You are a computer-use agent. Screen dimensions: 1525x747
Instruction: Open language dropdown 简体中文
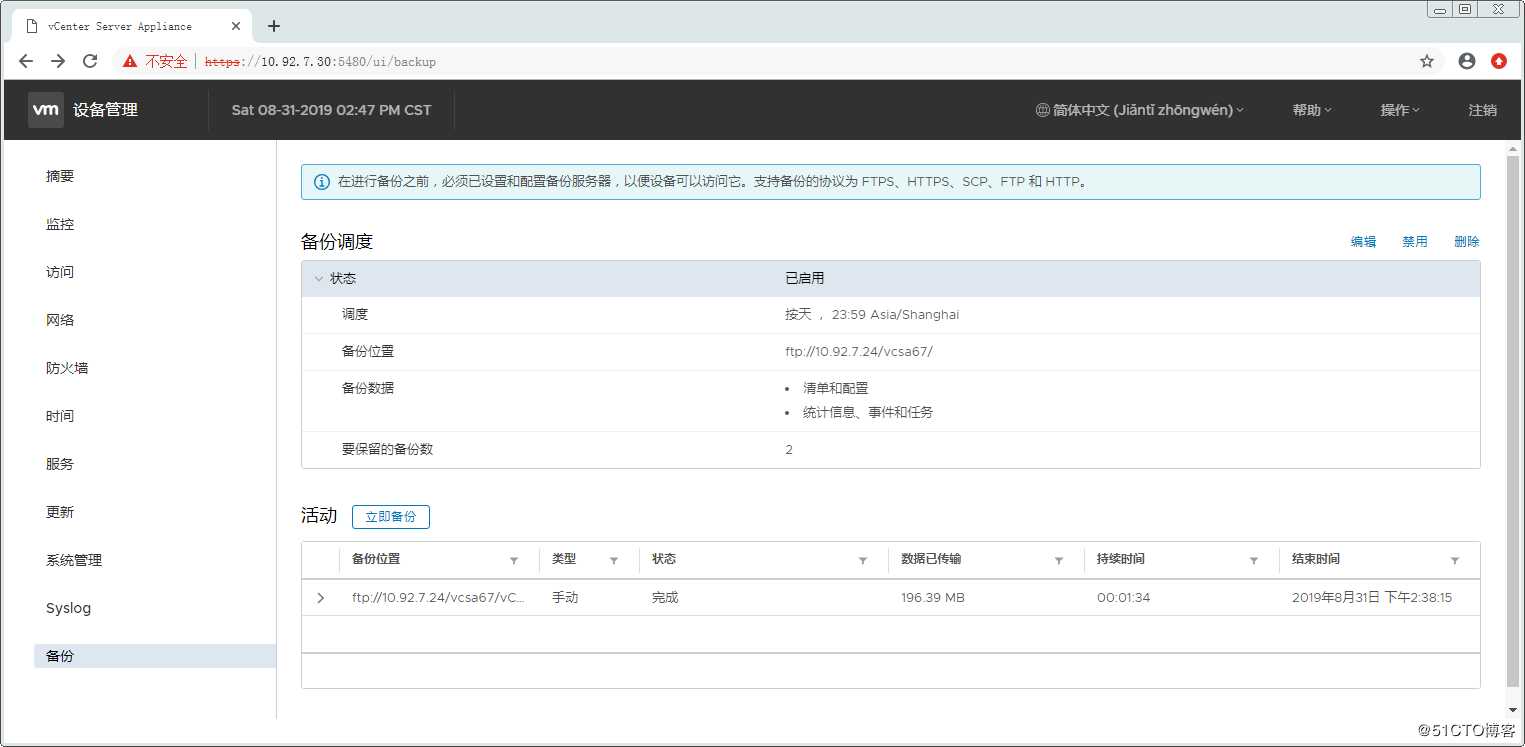[1140, 110]
